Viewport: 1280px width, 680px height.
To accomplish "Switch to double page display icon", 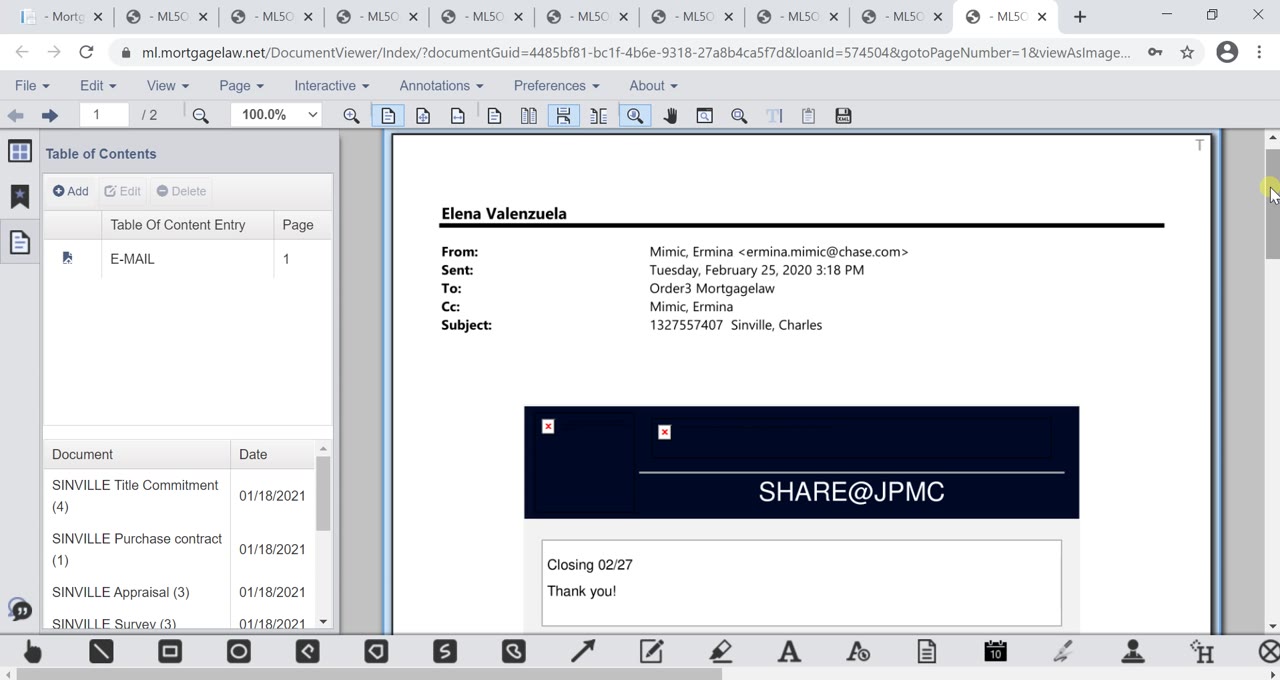I will tap(529, 116).
